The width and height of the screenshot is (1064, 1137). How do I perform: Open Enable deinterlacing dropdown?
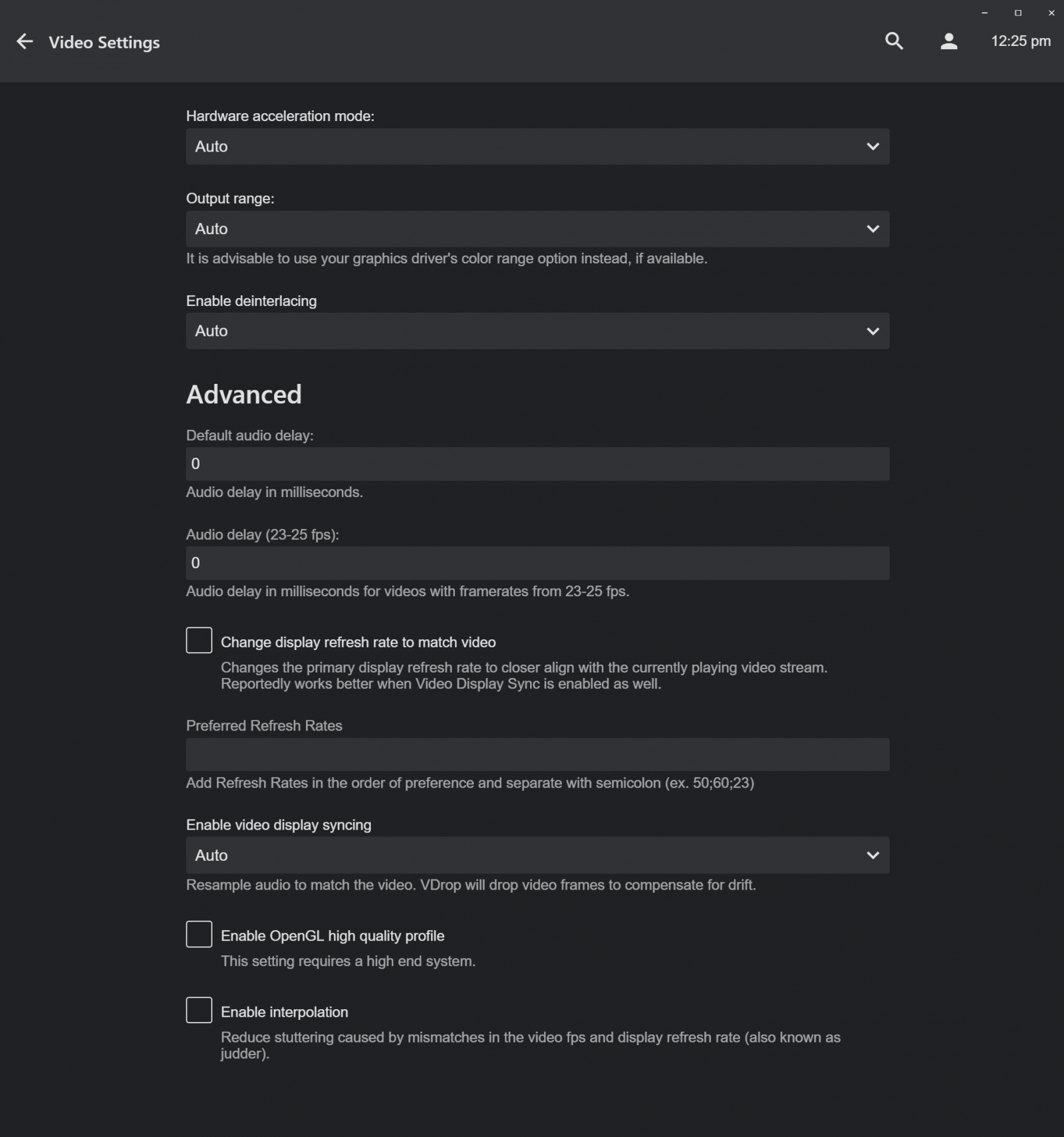tap(537, 331)
